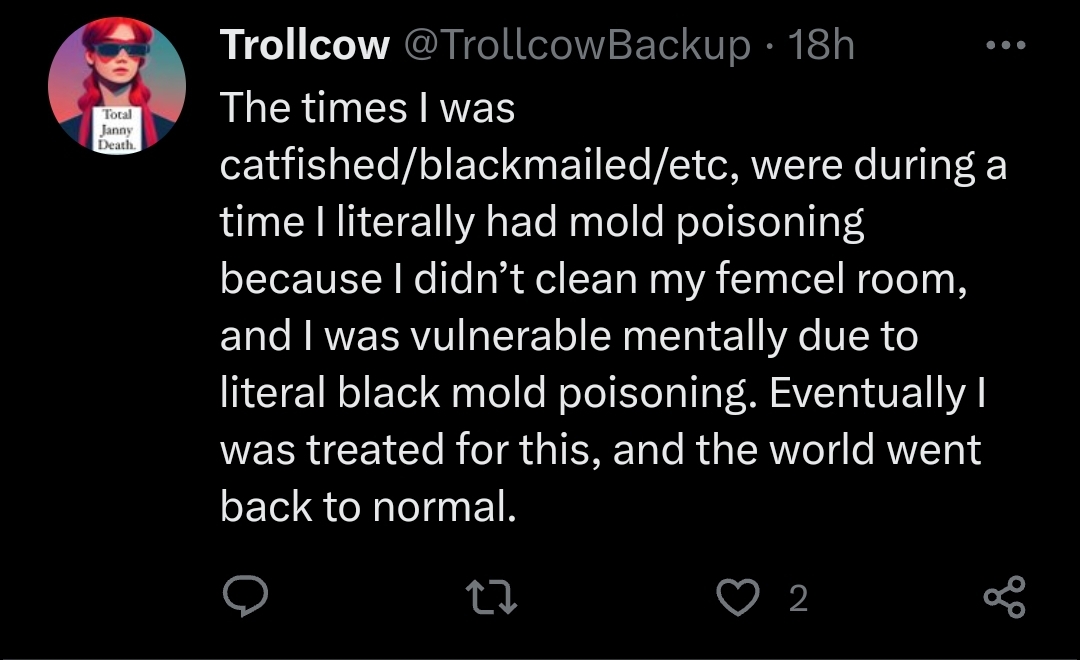This screenshot has width=1080, height=660.
Task: Click the text 'catfished/blackmailed/etc, were during a'
Action: 612,165
